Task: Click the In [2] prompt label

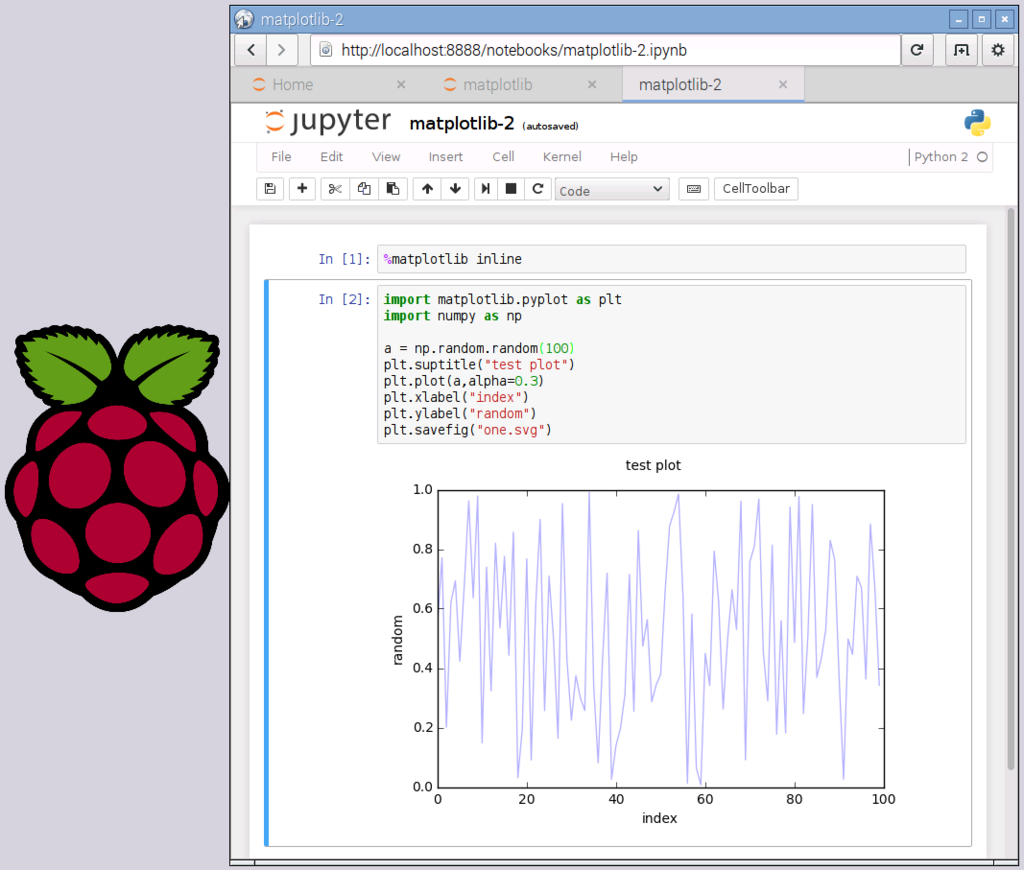Action: click(x=344, y=299)
